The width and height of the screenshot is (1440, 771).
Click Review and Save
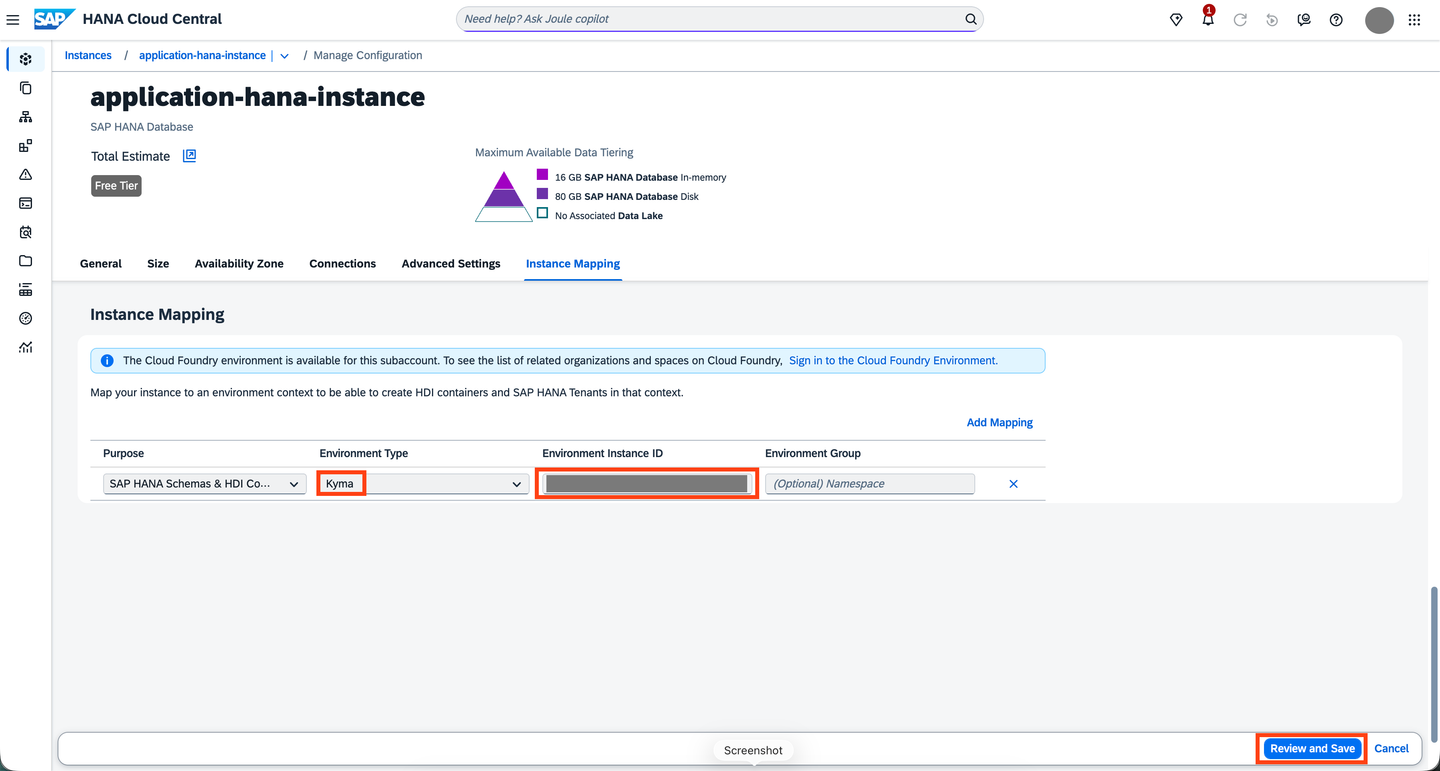(1312, 749)
